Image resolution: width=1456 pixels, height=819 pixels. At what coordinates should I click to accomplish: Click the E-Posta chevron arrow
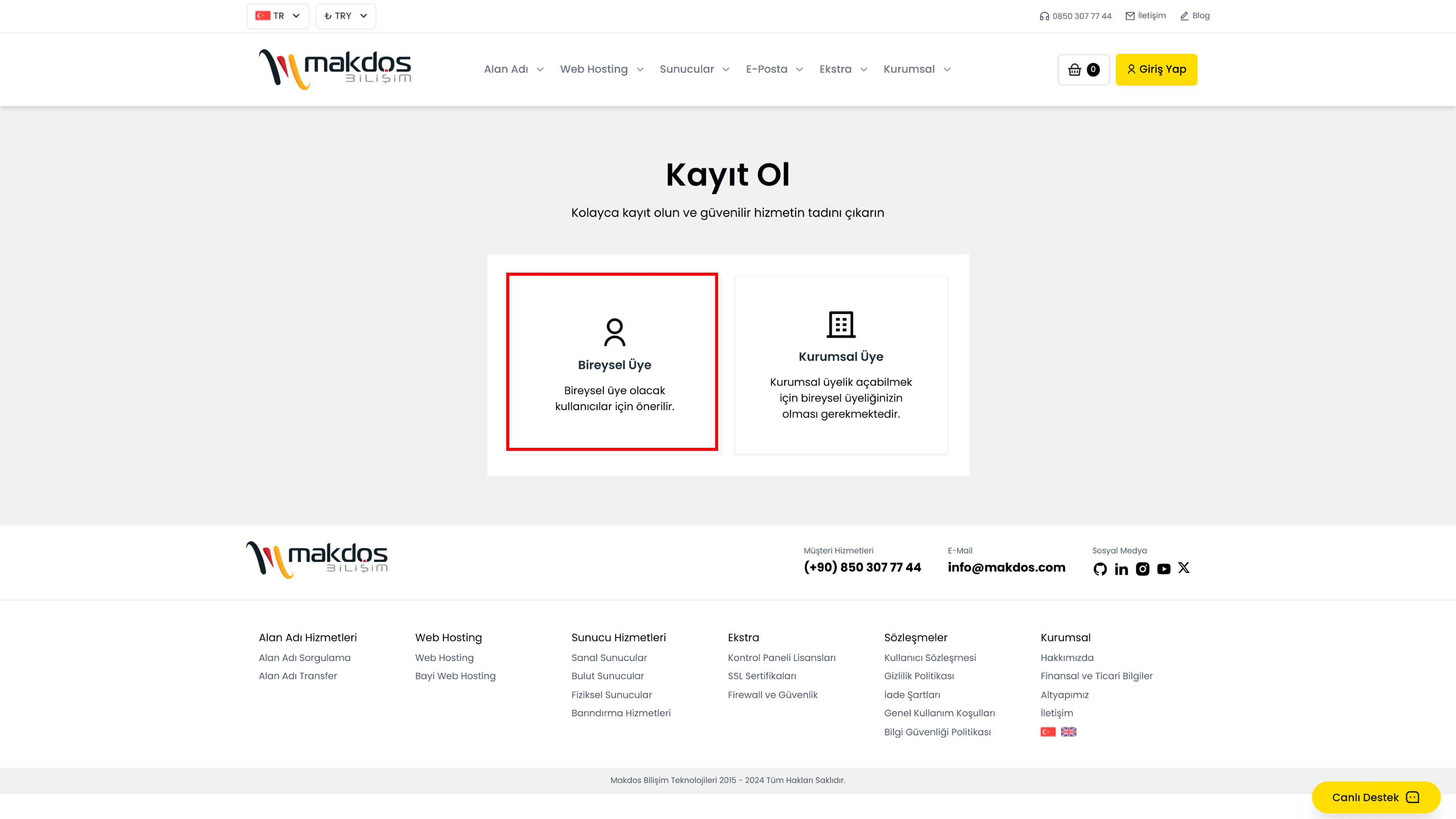pyautogui.click(x=799, y=69)
